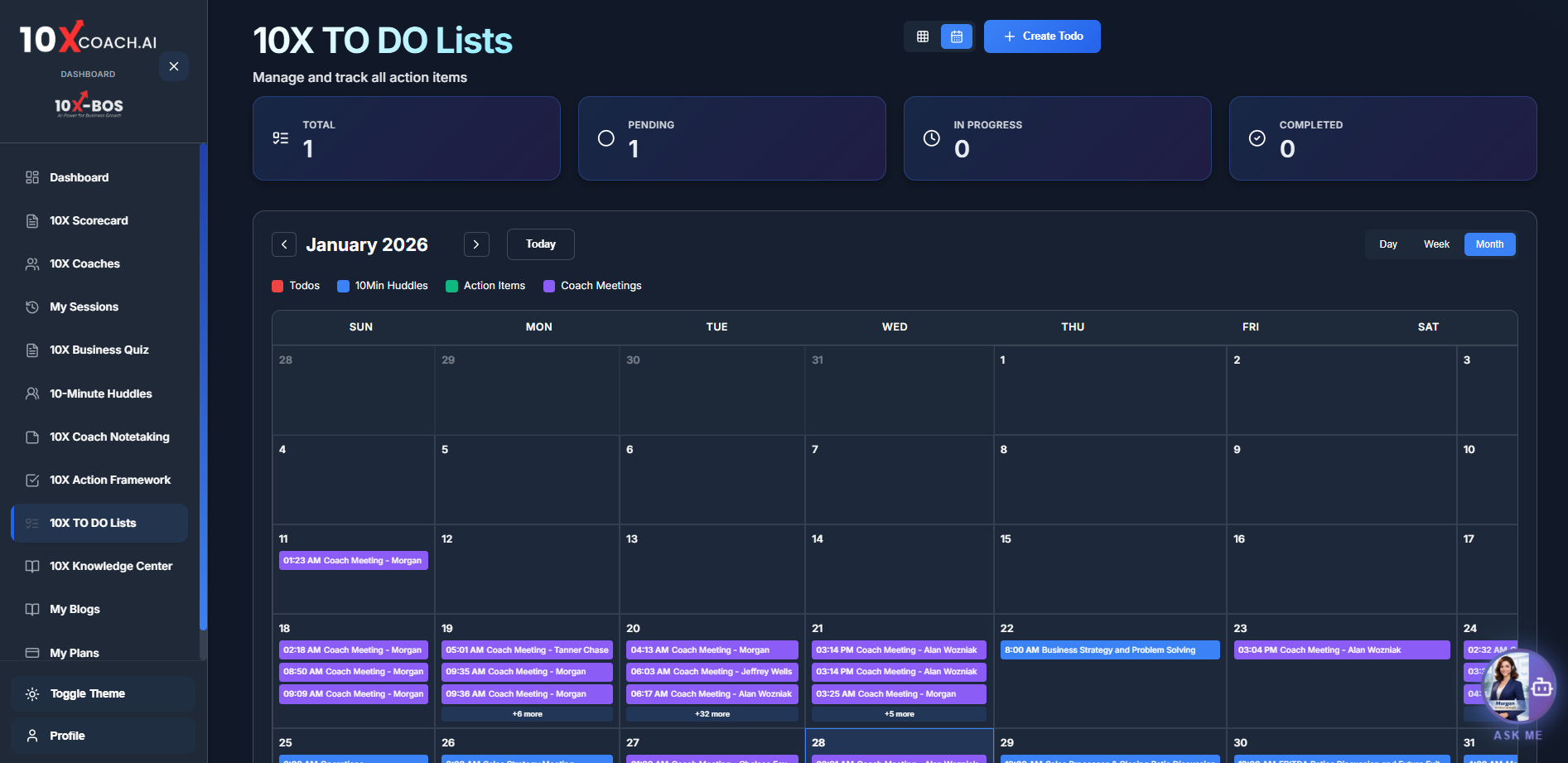Open 10X Action Framework in the sidebar
Screen dimensions: 1568x763
(110, 480)
